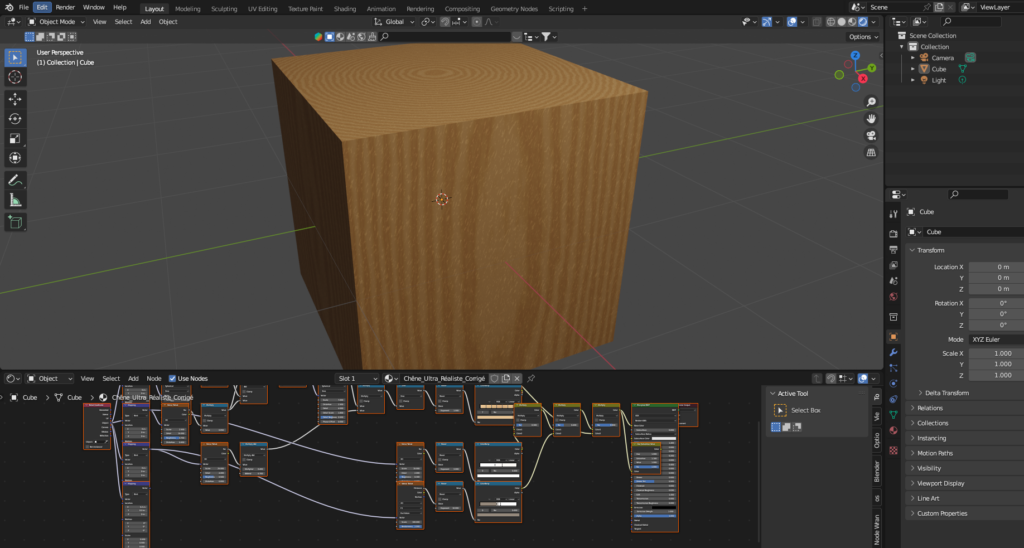
Task: Activate the Rotate tool
Action: 16,119
